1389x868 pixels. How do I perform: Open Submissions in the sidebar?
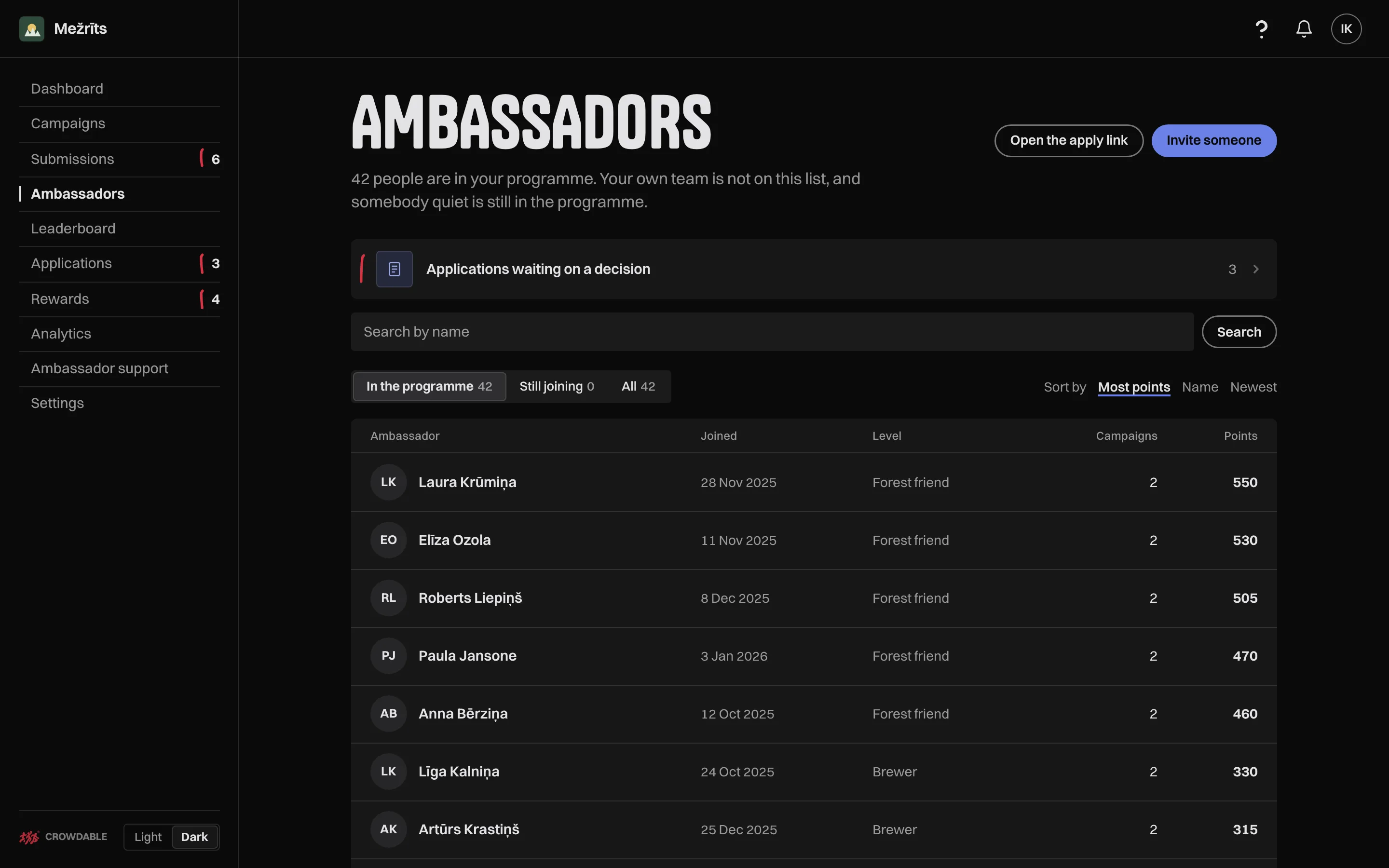[120, 159]
